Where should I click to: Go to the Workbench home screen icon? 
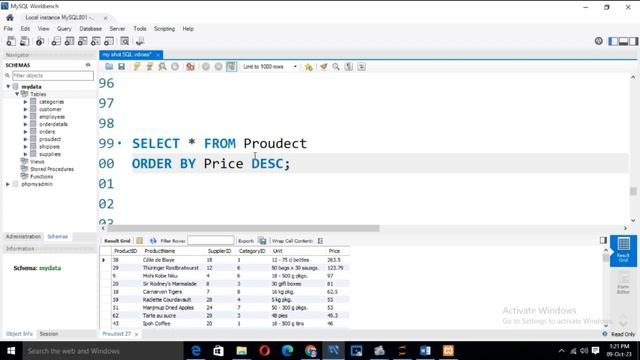pos(10,18)
